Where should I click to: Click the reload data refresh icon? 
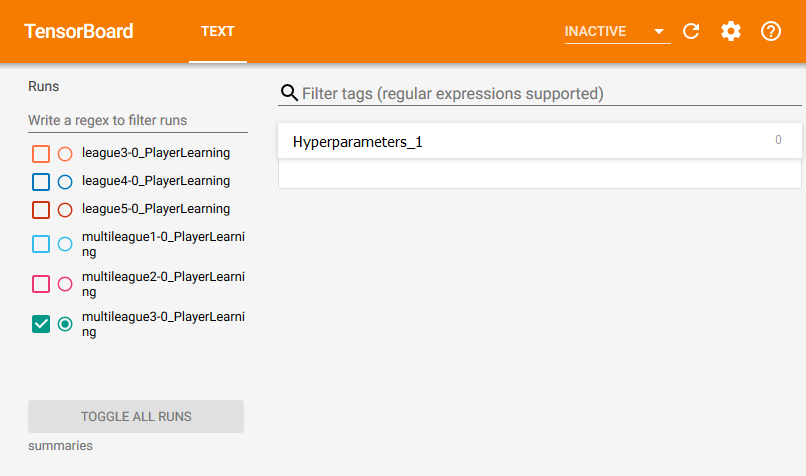(691, 31)
